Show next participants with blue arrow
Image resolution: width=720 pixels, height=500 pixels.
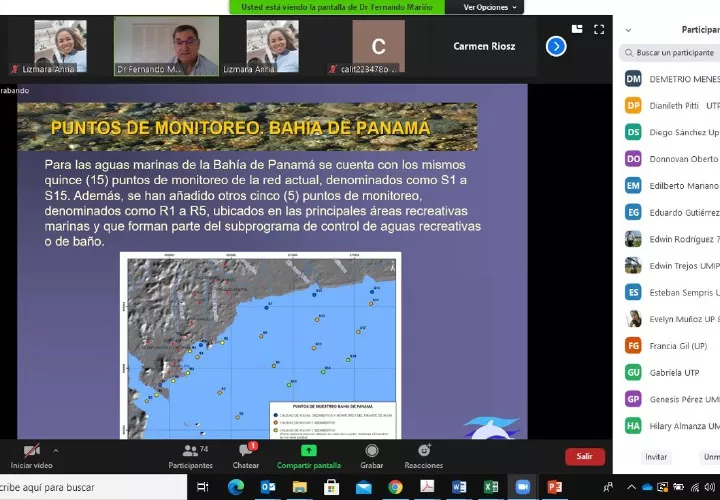(x=556, y=46)
